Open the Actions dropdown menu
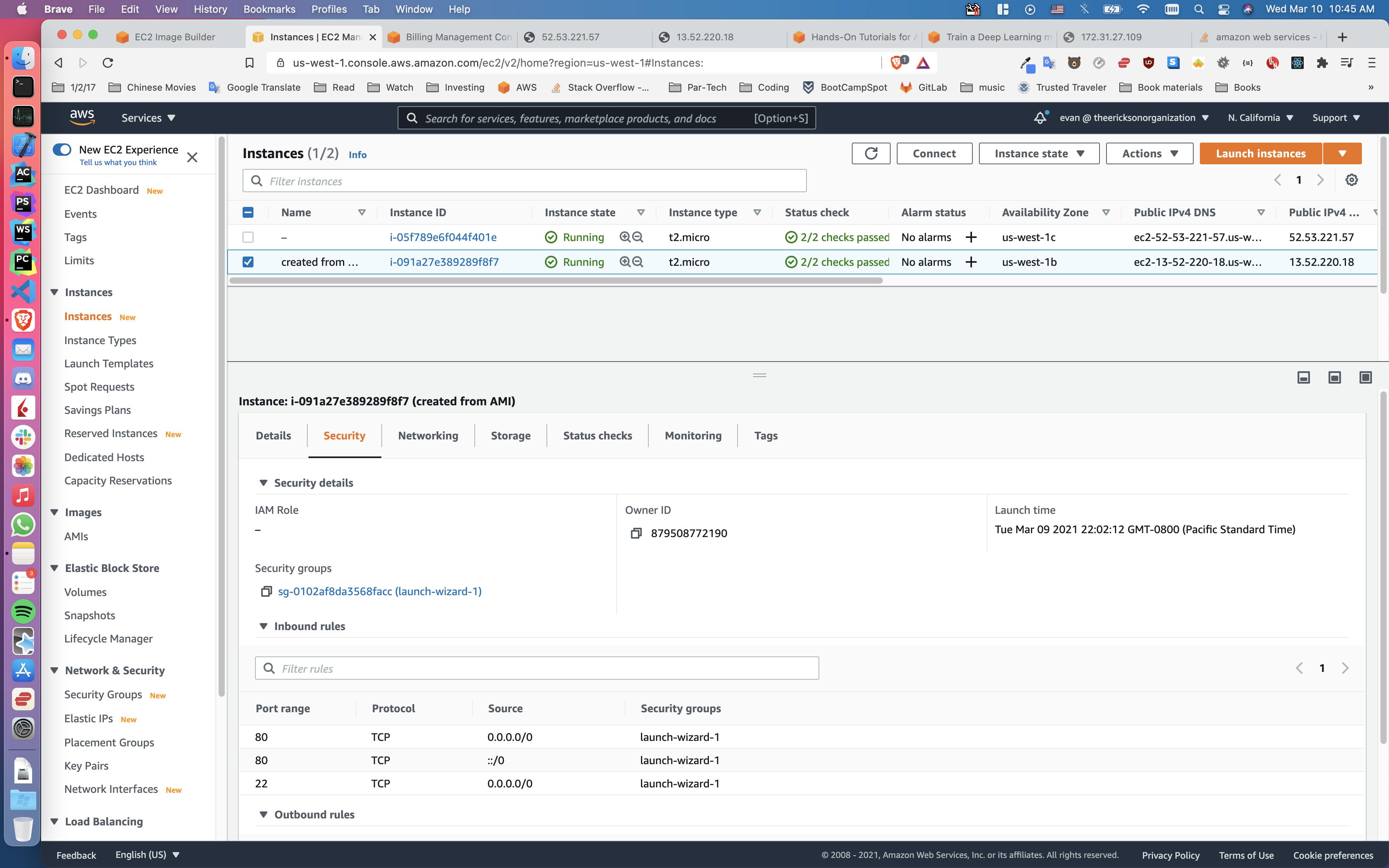The height and width of the screenshot is (868, 1389). click(x=1149, y=153)
